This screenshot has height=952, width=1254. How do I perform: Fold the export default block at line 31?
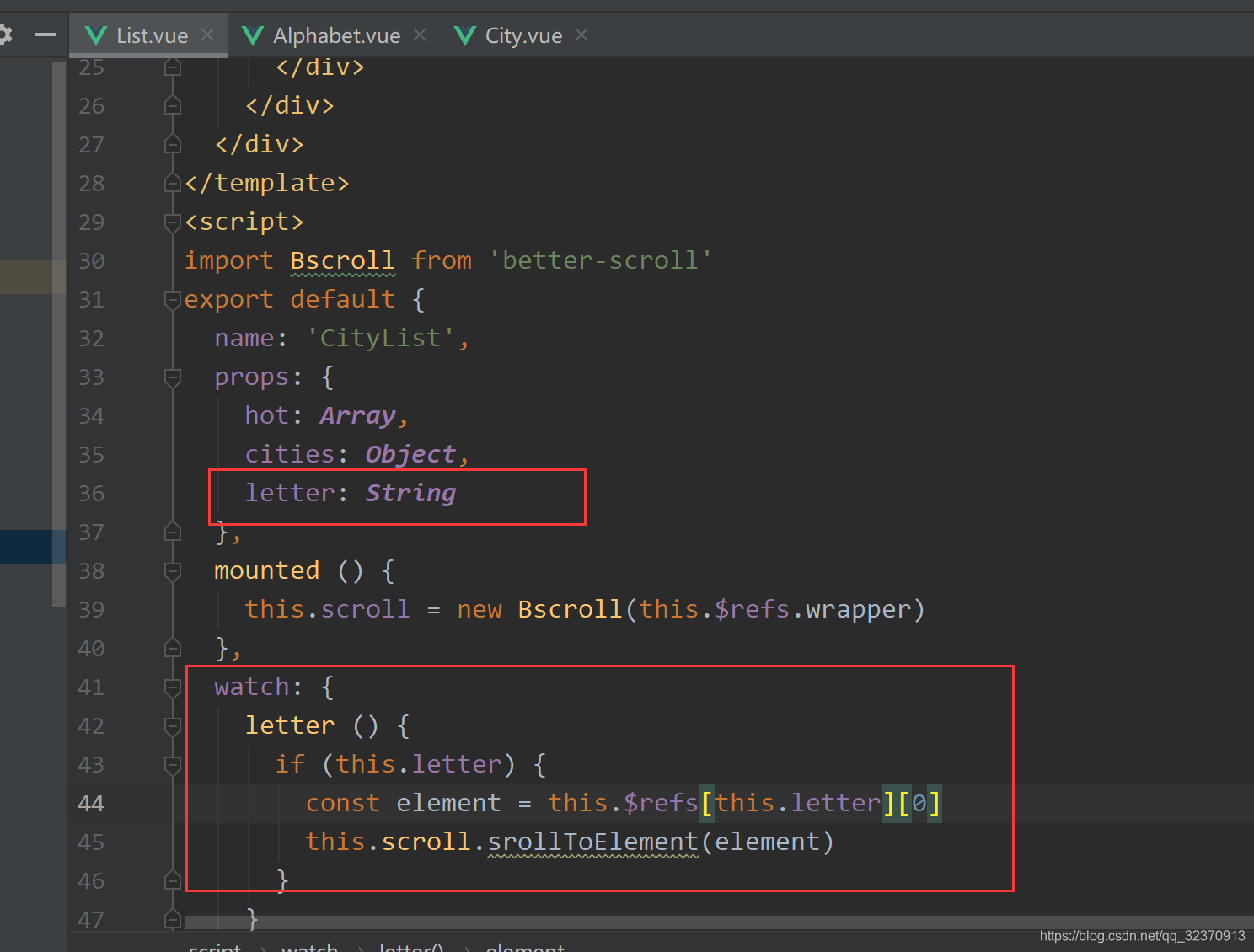(173, 299)
